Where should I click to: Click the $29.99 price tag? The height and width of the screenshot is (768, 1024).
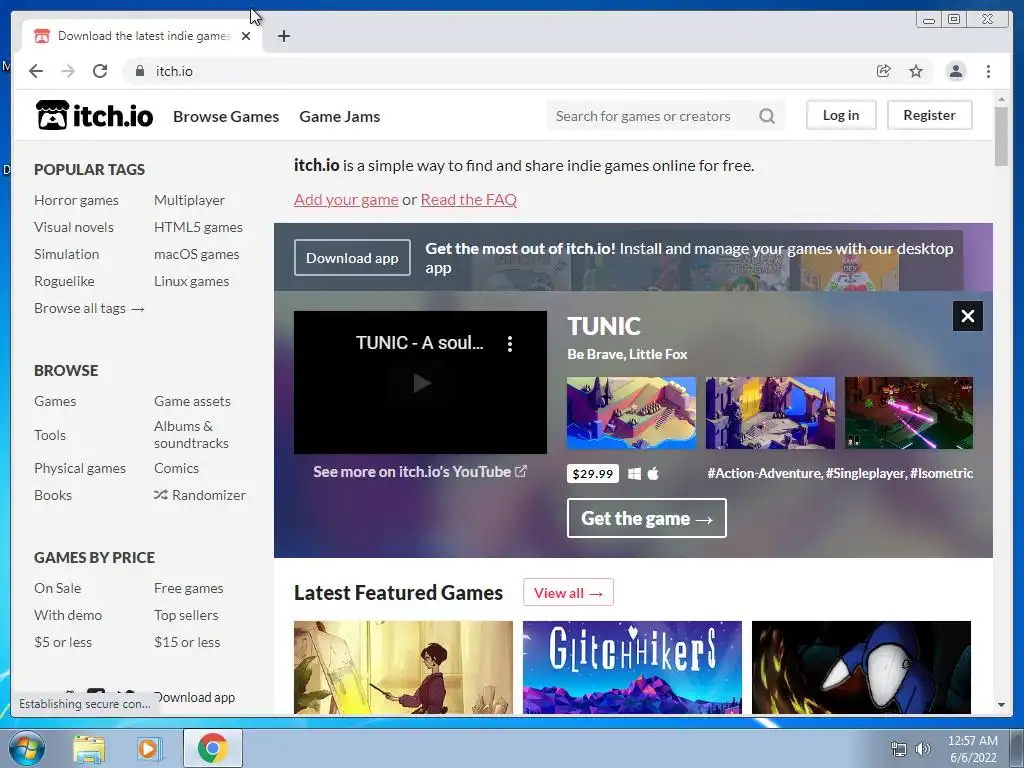592,473
